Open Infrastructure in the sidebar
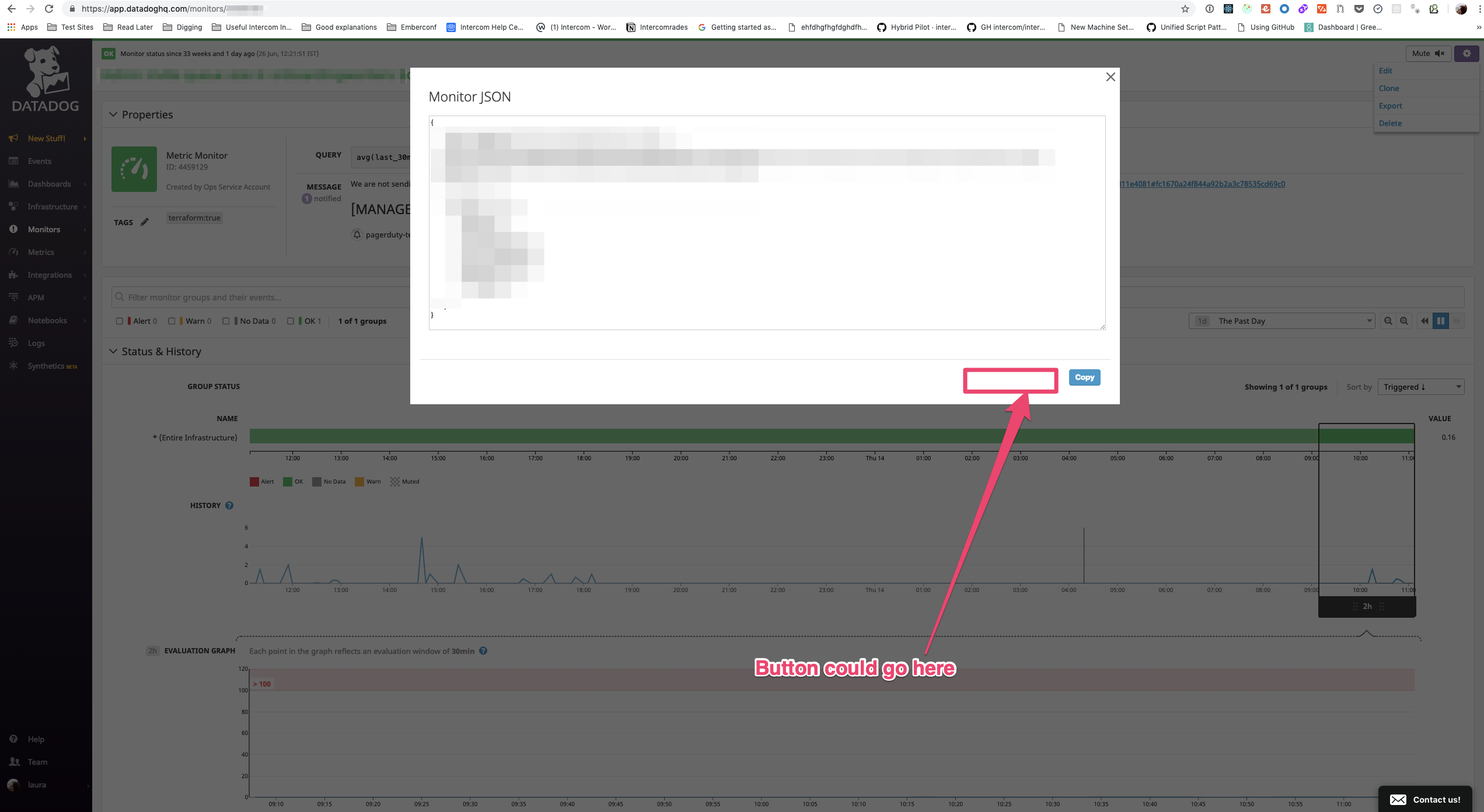Viewport: 1484px width, 812px height. pos(52,206)
